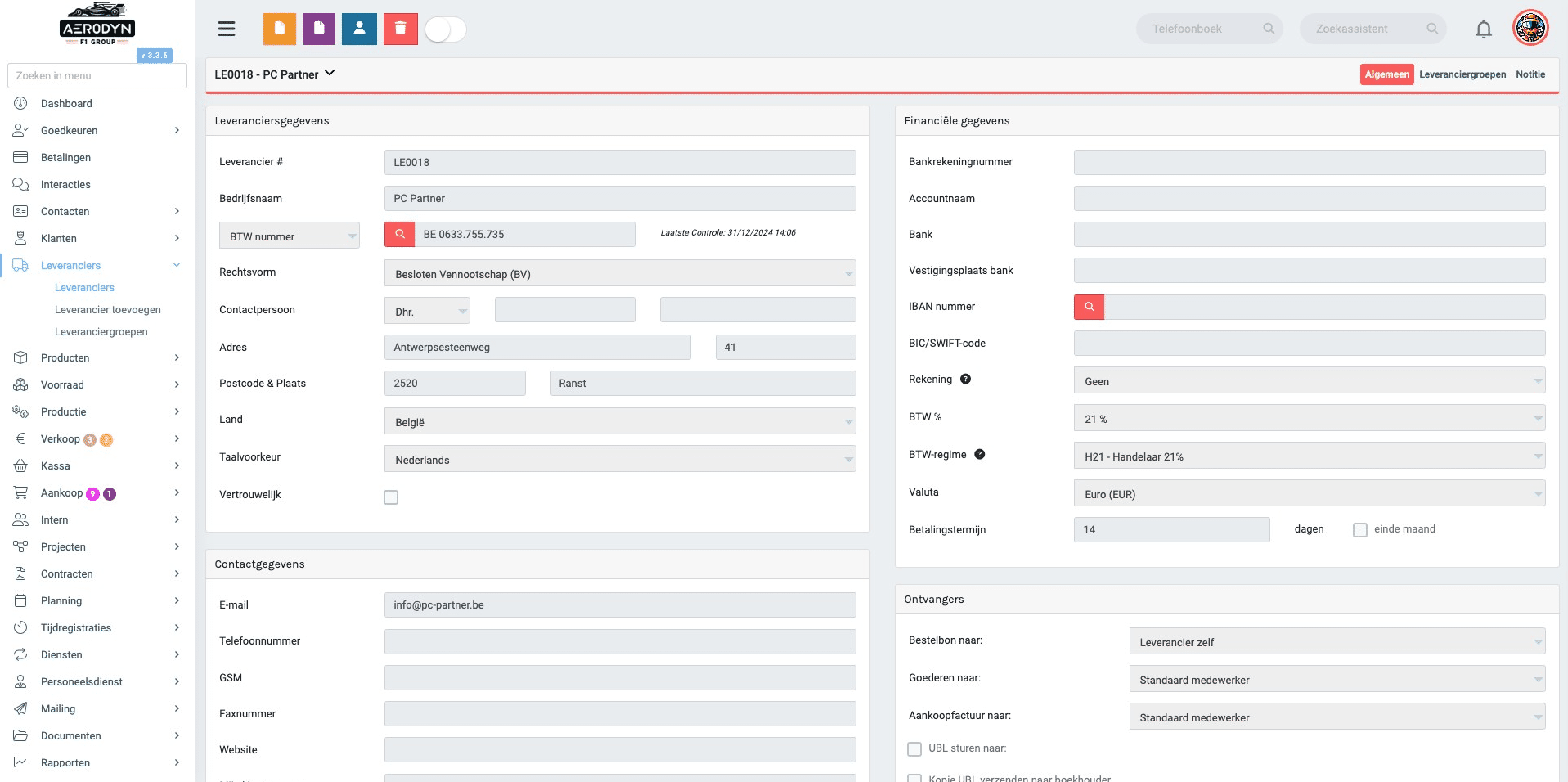Switch to the Leveranciergroepen tab
This screenshot has width=1568, height=782.
[1462, 74]
